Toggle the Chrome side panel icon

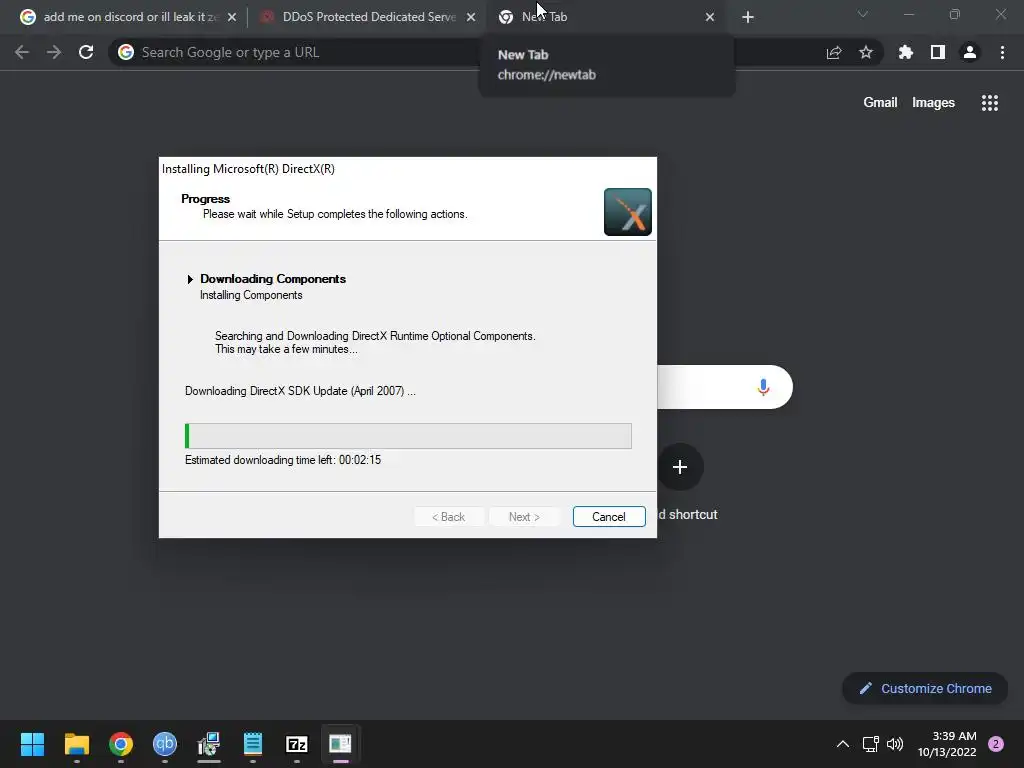tap(938, 52)
